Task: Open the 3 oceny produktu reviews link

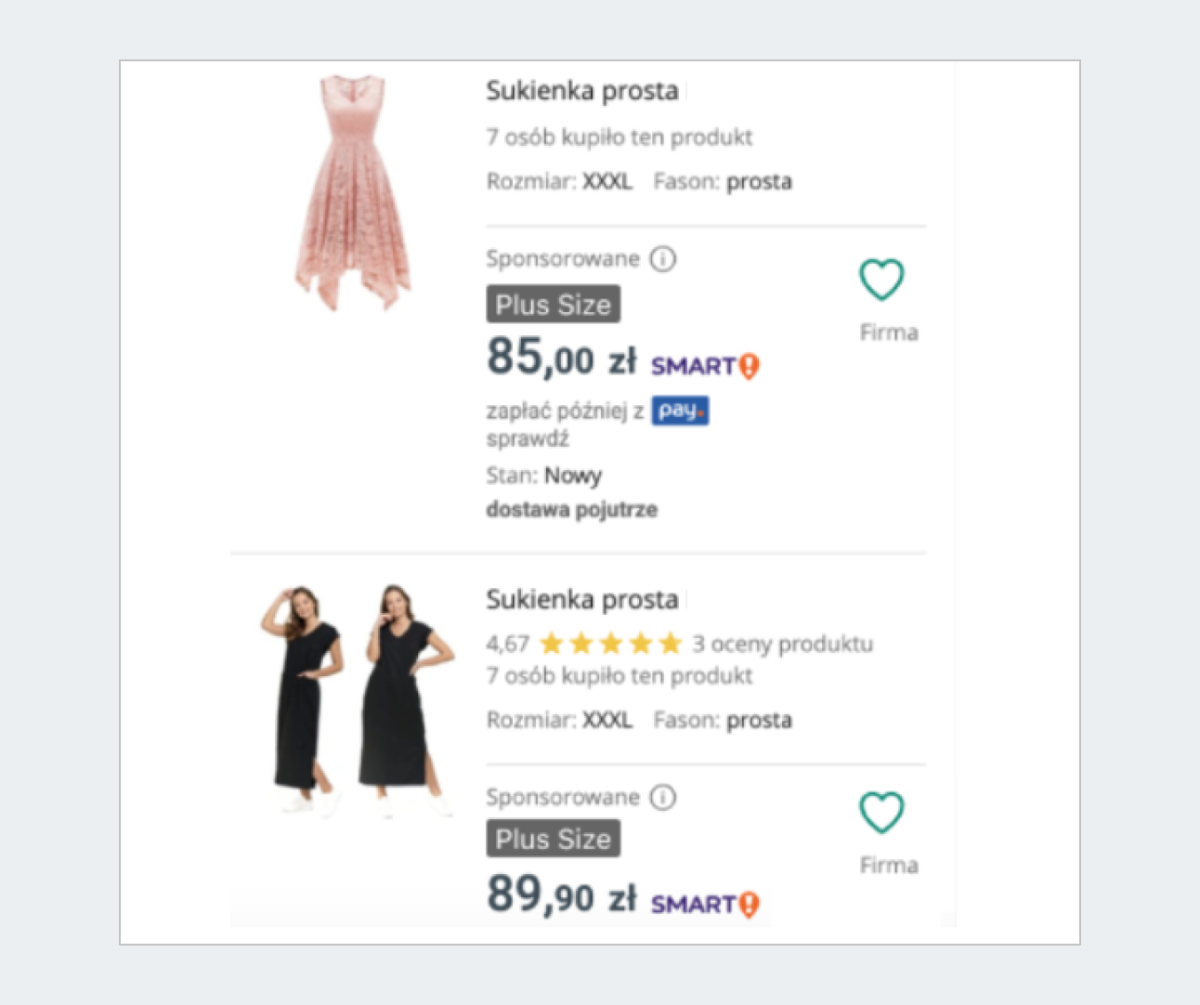Action: click(783, 644)
